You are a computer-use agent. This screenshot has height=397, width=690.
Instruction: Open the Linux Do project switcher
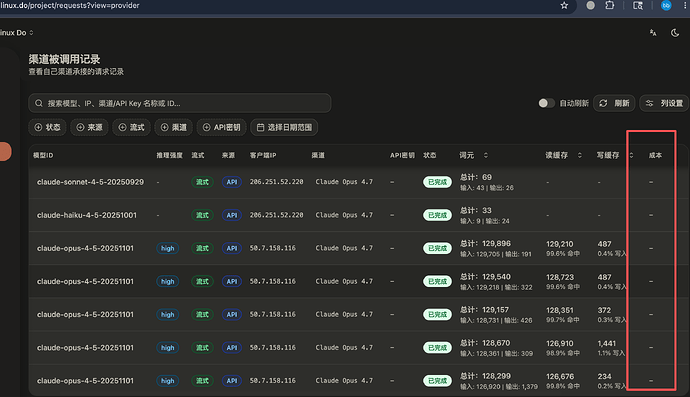17,33
